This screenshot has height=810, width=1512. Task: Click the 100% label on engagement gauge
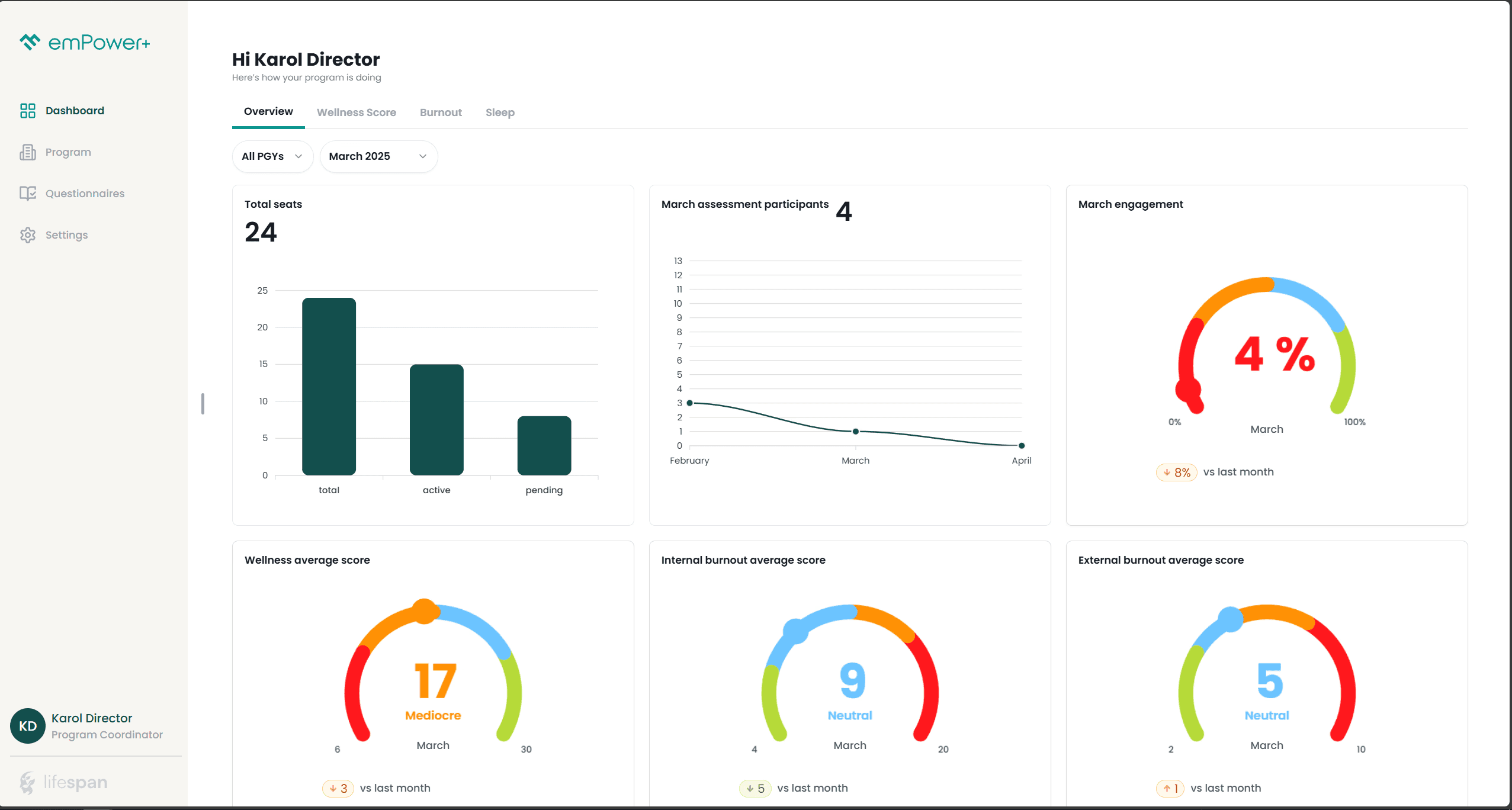coord(1355,422)
